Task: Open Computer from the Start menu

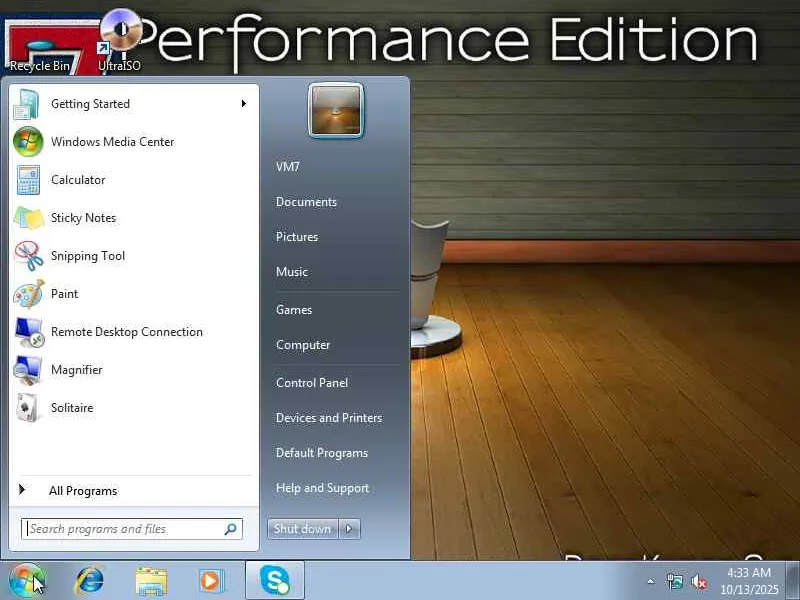Action: 303,345
